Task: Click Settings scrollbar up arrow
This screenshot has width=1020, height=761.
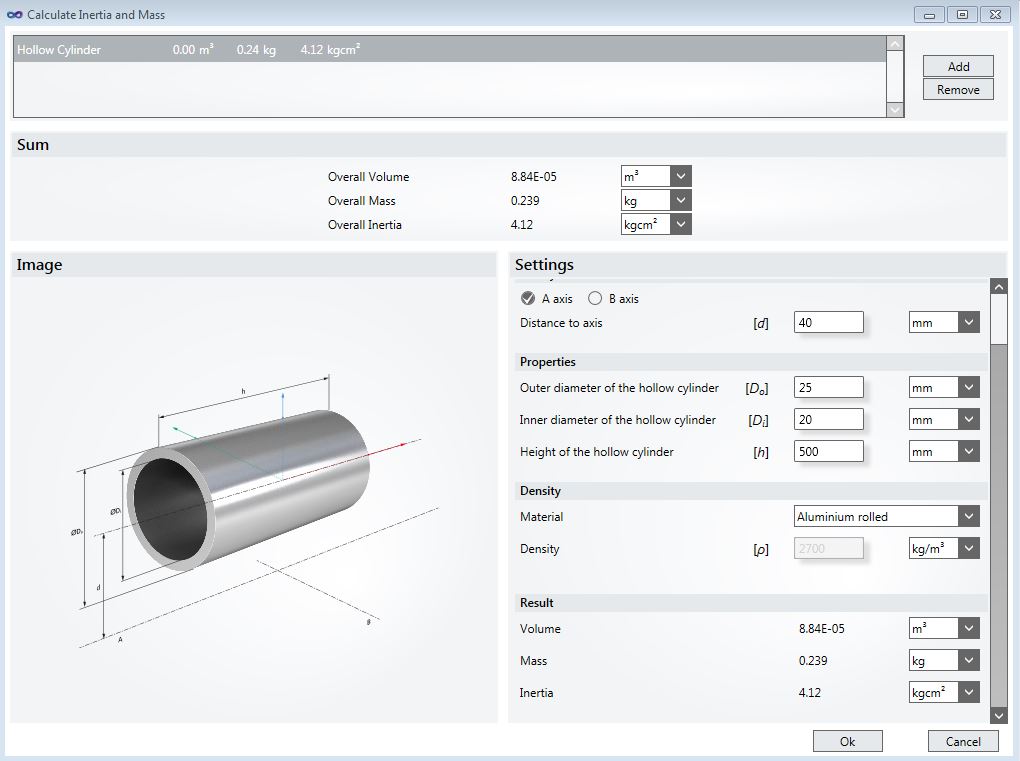Action: tap(999, 286)
